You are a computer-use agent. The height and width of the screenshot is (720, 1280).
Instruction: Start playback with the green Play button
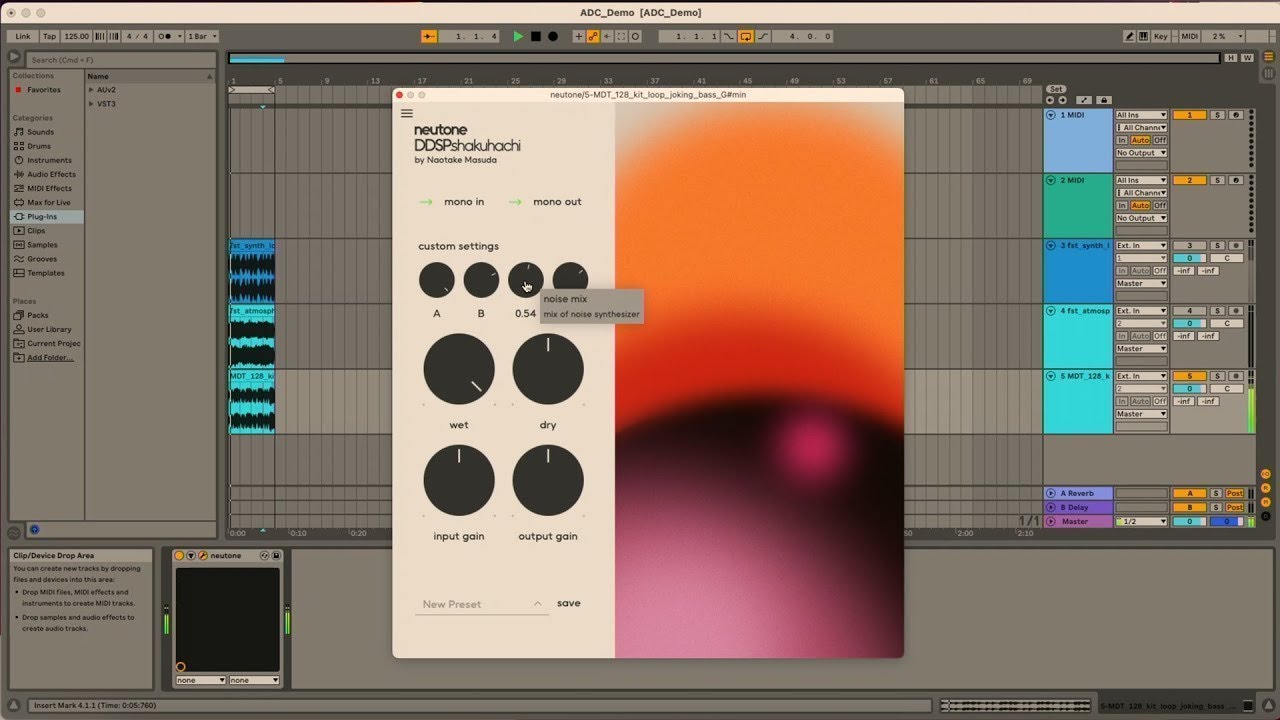point(518,37)
